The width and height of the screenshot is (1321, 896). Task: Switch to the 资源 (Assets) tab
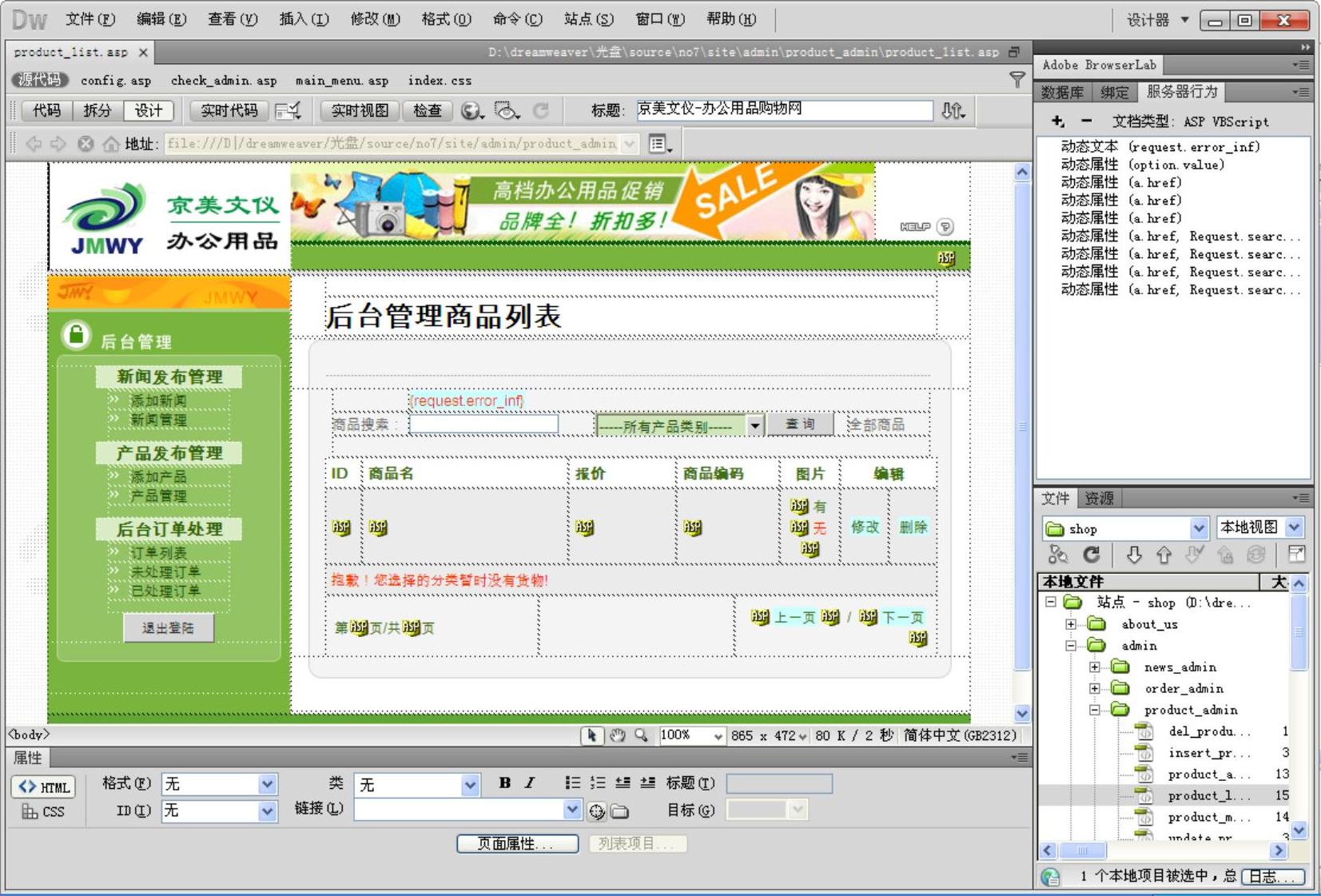pos(1099,498)
